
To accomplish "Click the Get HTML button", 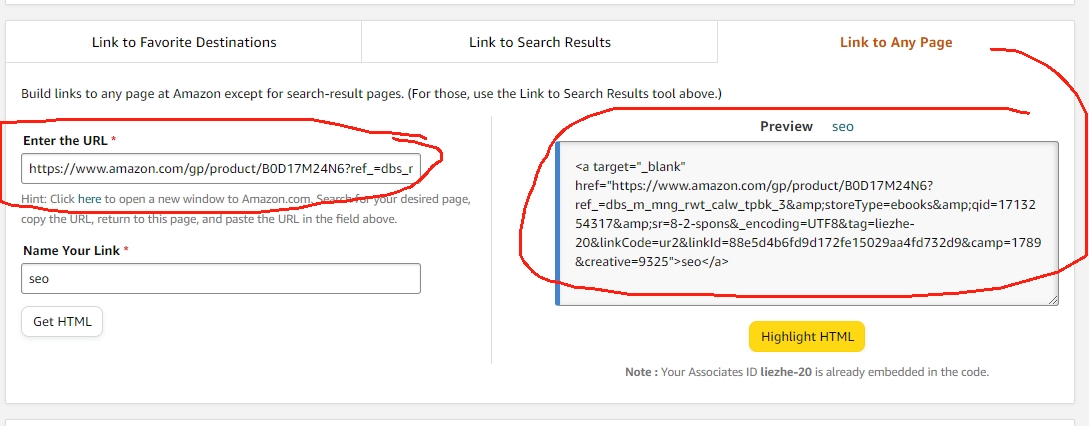I will pos(62,322).
